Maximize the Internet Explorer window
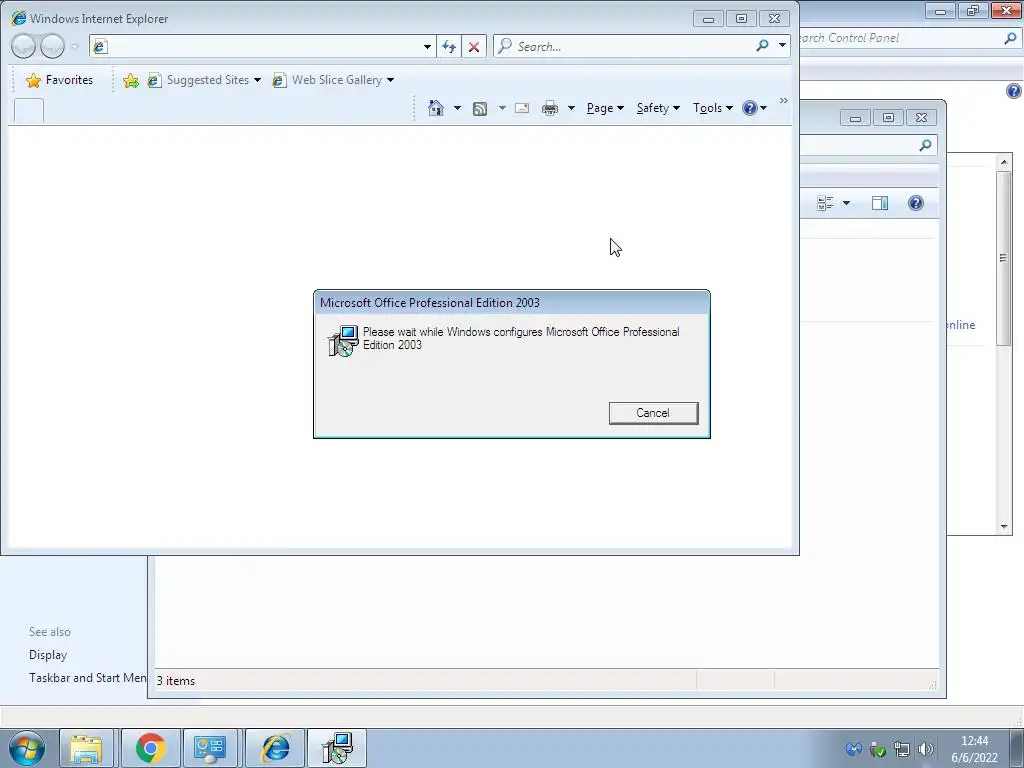 tap(741, 19)
